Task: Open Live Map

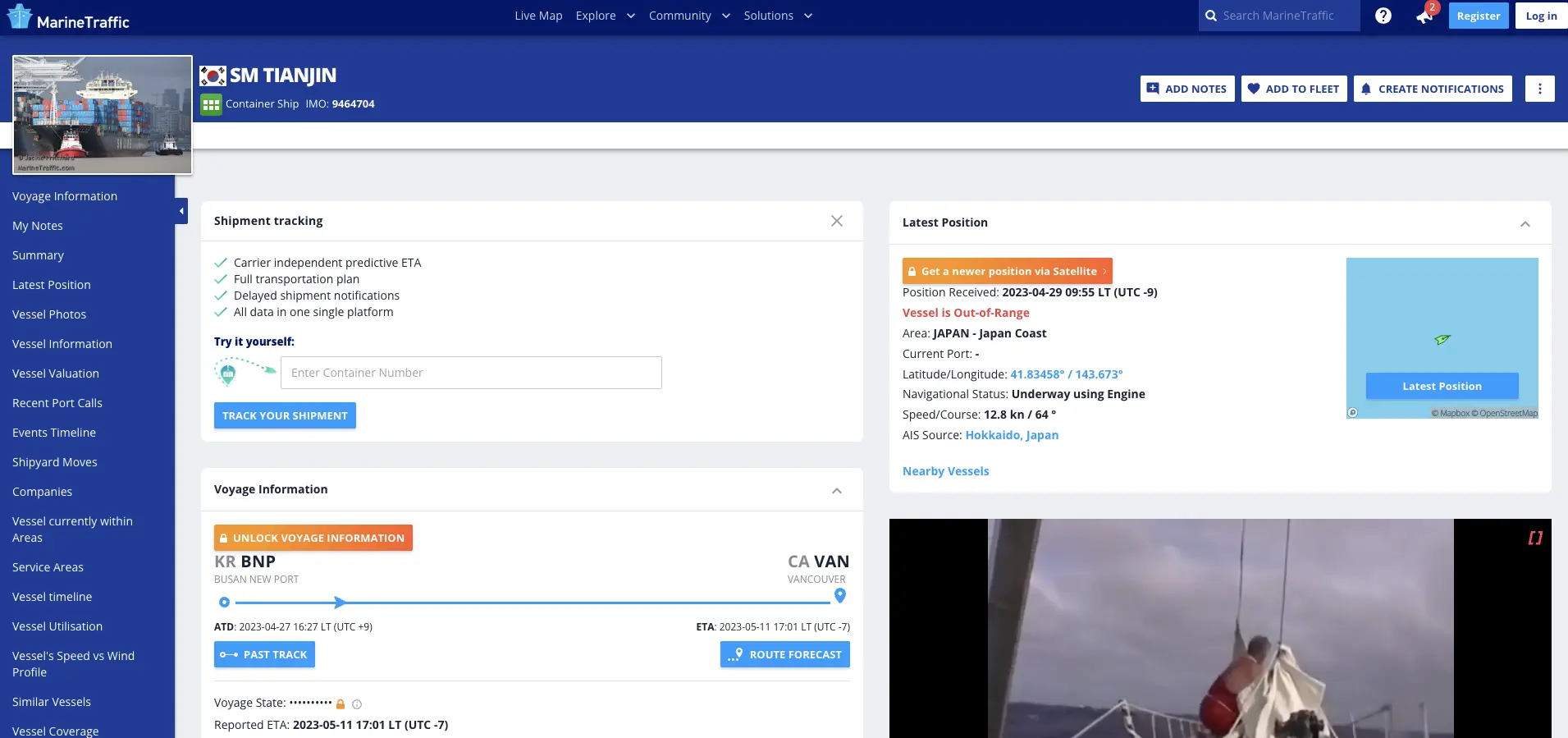Action: point(538,16)
